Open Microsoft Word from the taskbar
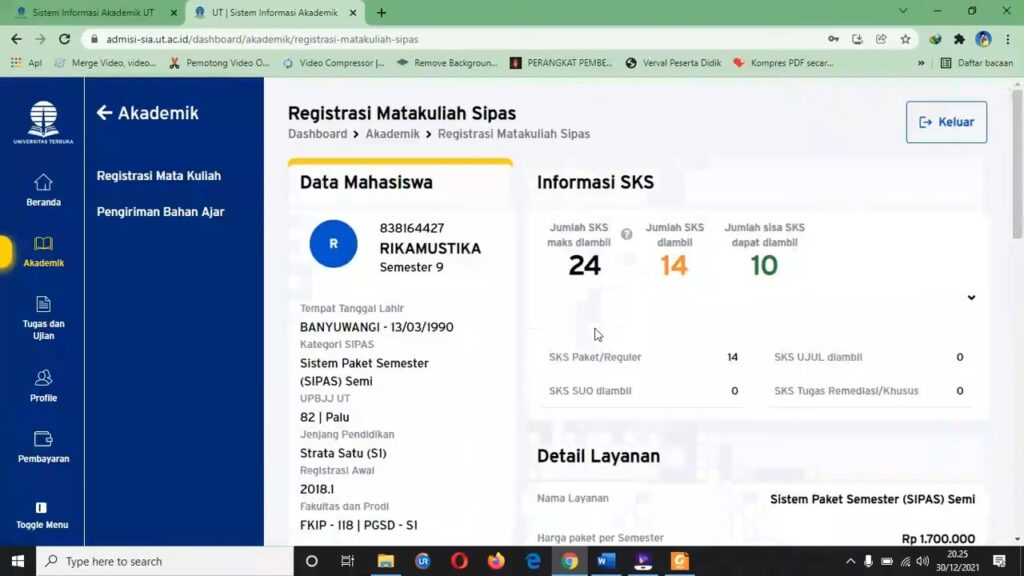The image size is (1024, 576). [x=604, y=561]
